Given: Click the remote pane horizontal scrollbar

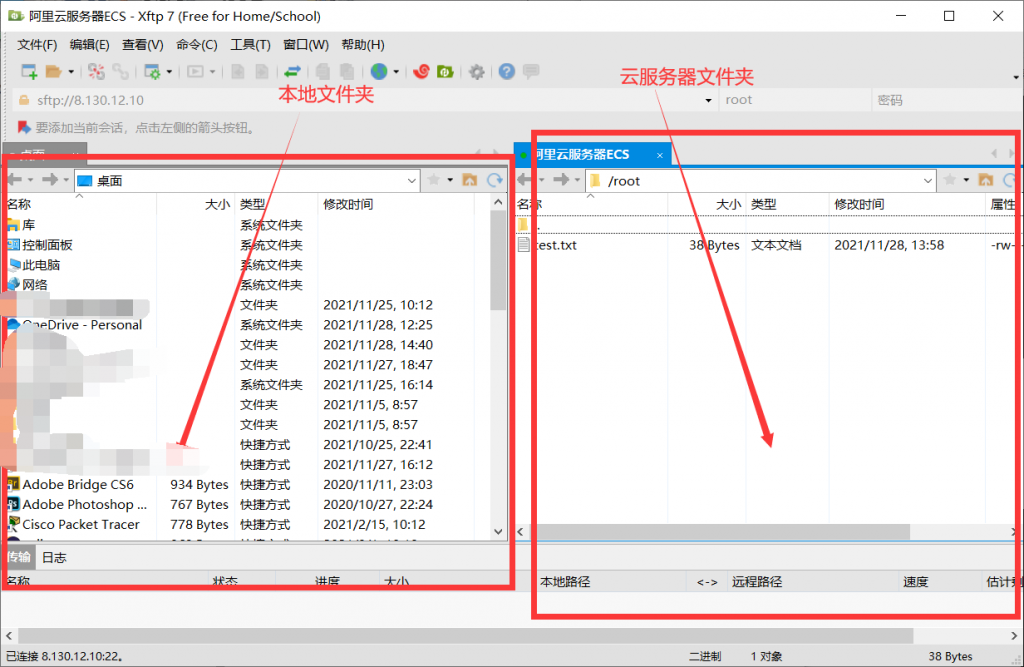Looking at the screenshot, I should 722,532.
